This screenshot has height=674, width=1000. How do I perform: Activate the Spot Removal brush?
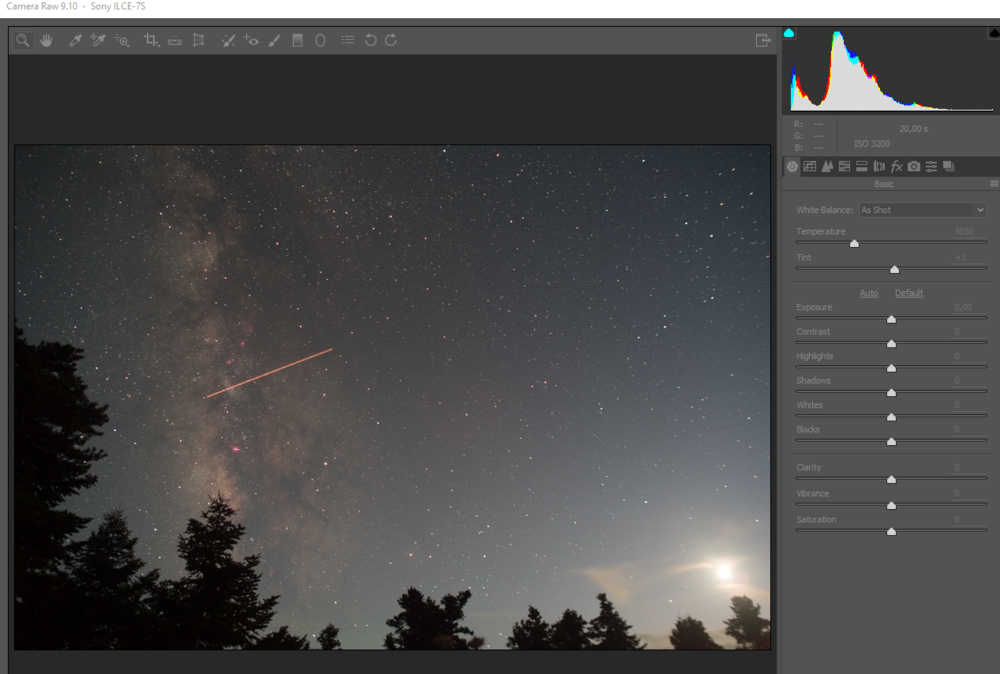pyautogui.click(x=228, y=40)
